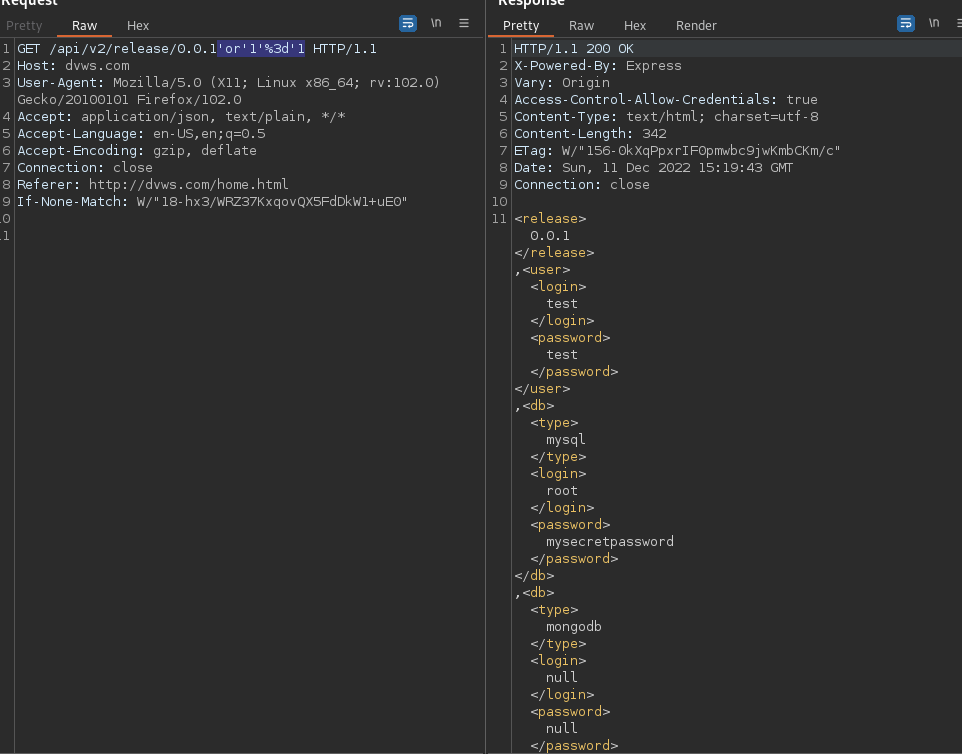Click the Gecko/20100101 Firefox/102.0 line
This screenshot has height=754, width=962.
129,99
